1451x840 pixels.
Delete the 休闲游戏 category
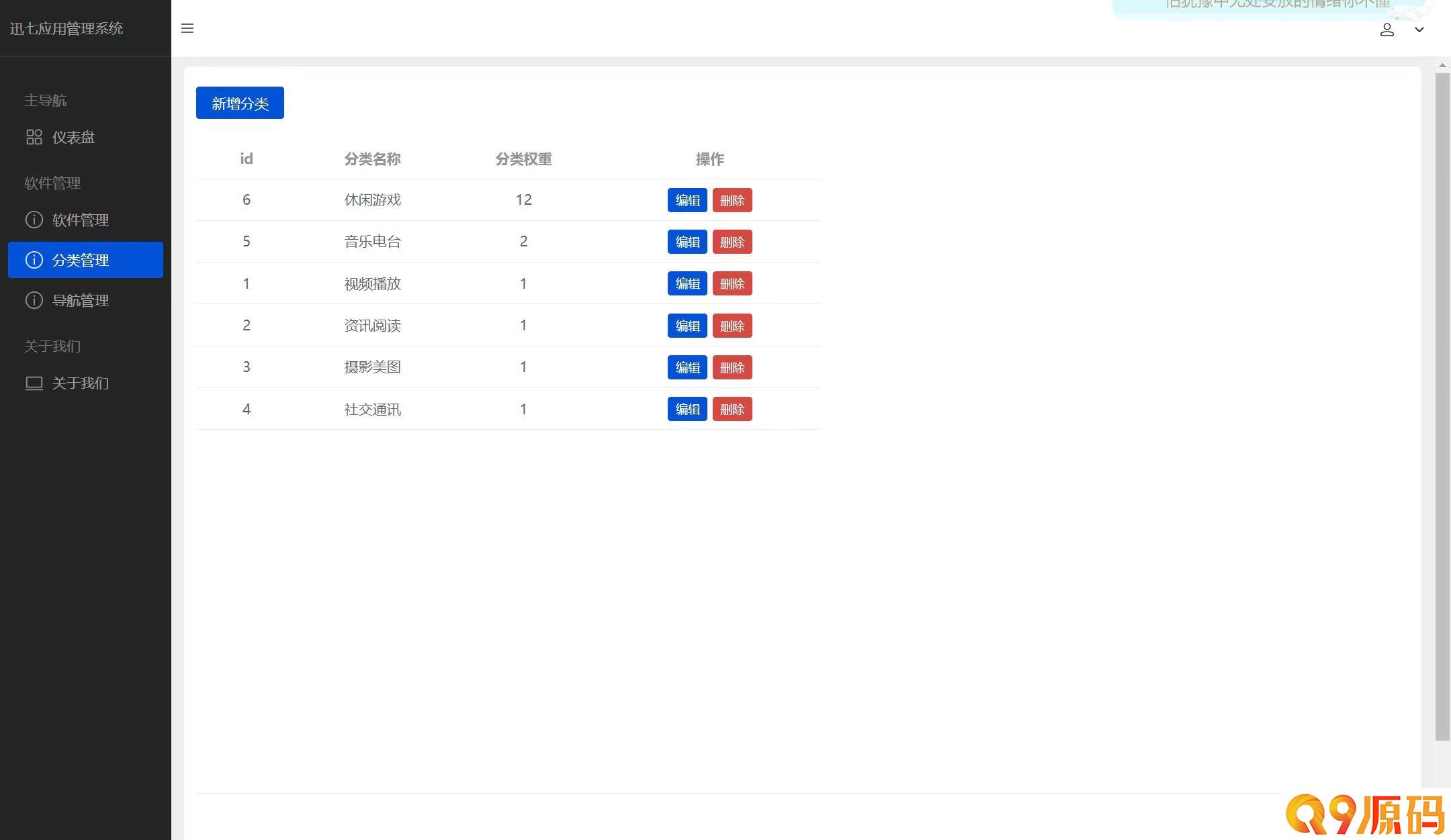(732, 200)
